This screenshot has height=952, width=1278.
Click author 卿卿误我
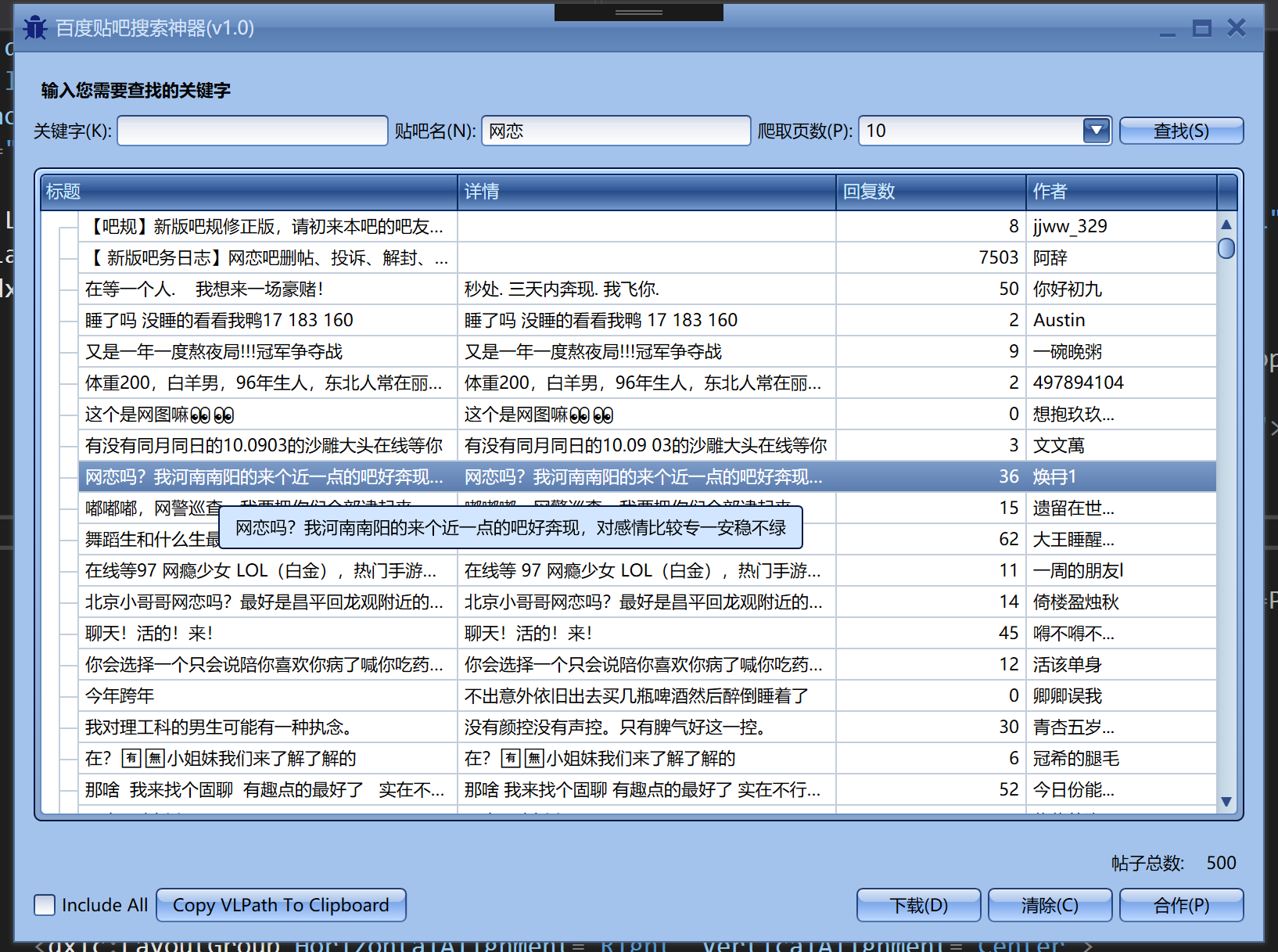(1068, 696)
